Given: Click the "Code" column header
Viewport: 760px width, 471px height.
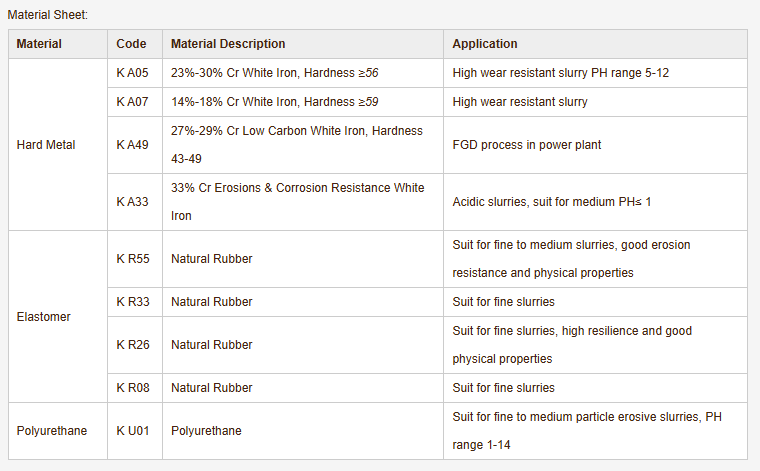Looking at the screenshot, I should (x=131, y=44).
